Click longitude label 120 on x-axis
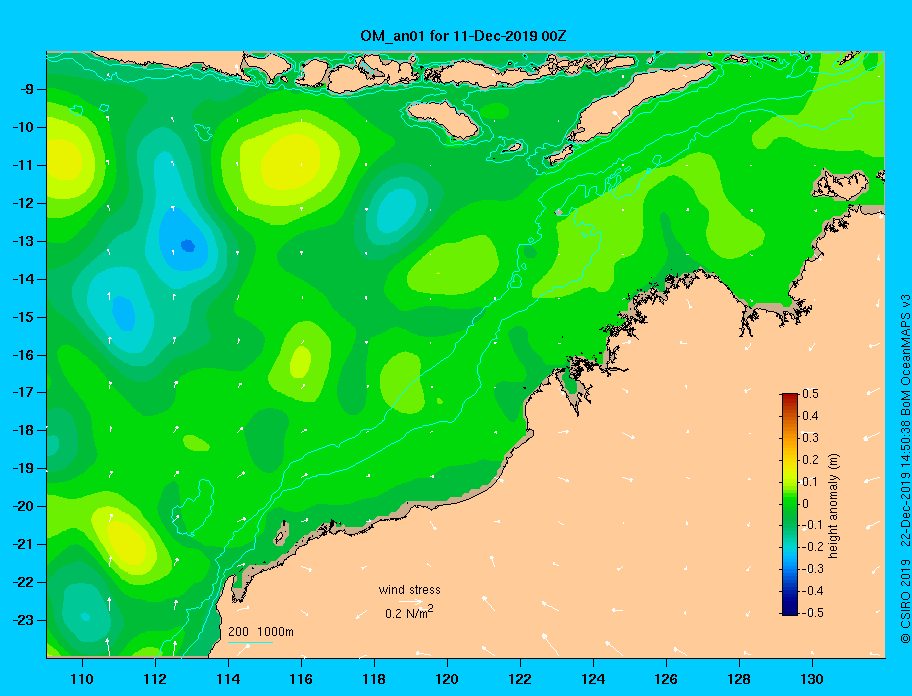912x696 pixels. pyautogui.click(x=447, y=679)
